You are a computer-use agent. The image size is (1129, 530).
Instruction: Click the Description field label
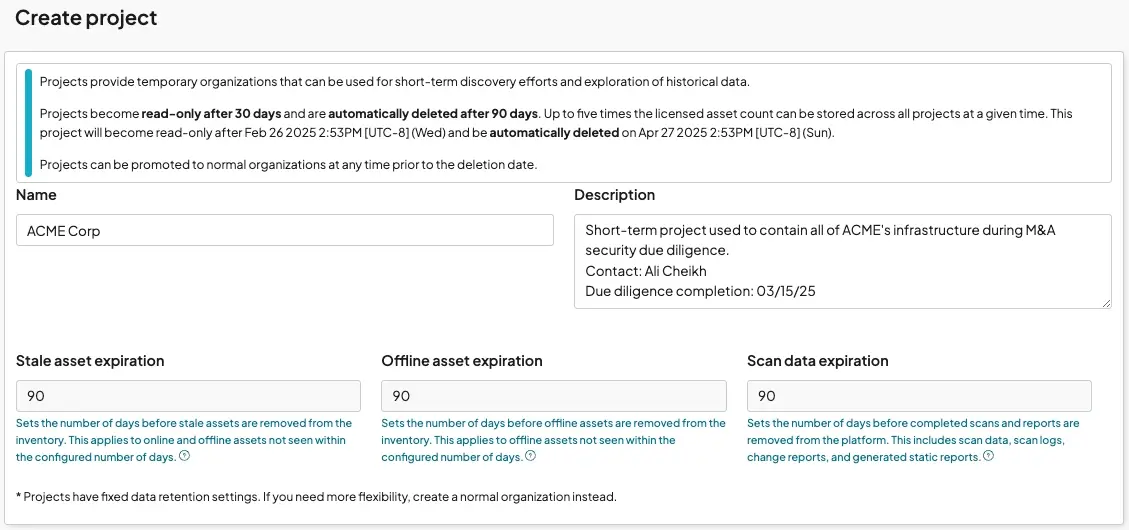pos(614,195)
